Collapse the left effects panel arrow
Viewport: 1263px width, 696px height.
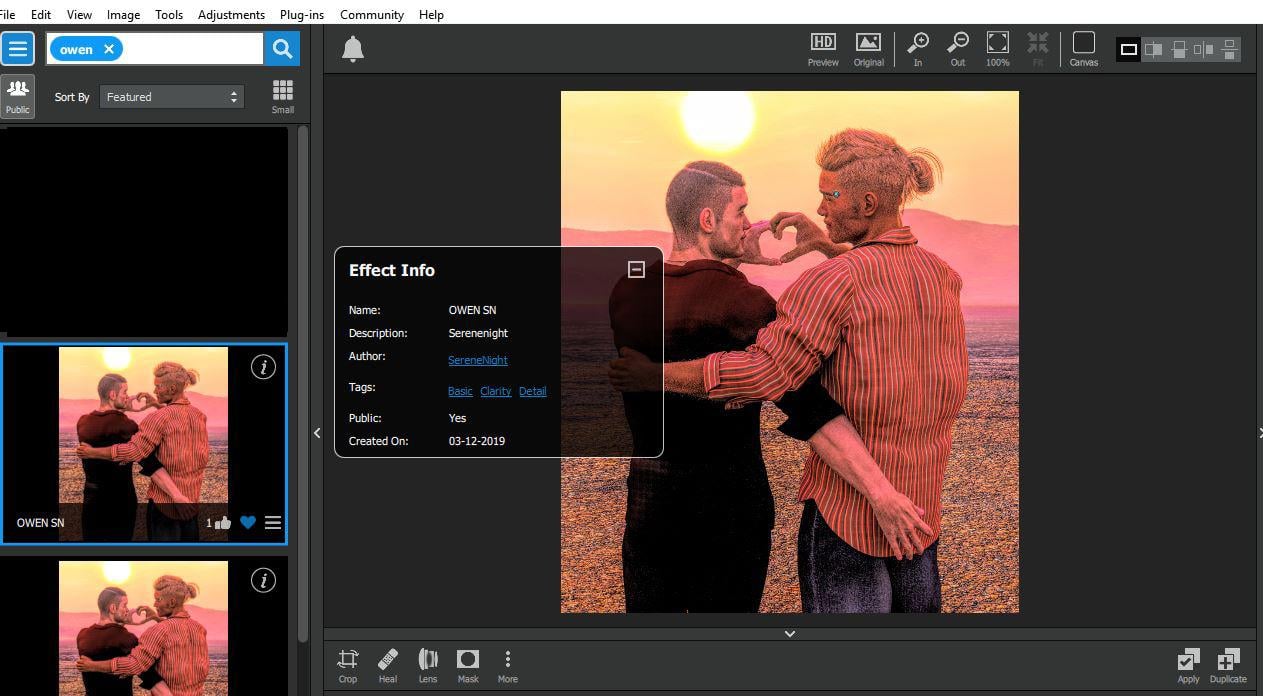[317, 433]
